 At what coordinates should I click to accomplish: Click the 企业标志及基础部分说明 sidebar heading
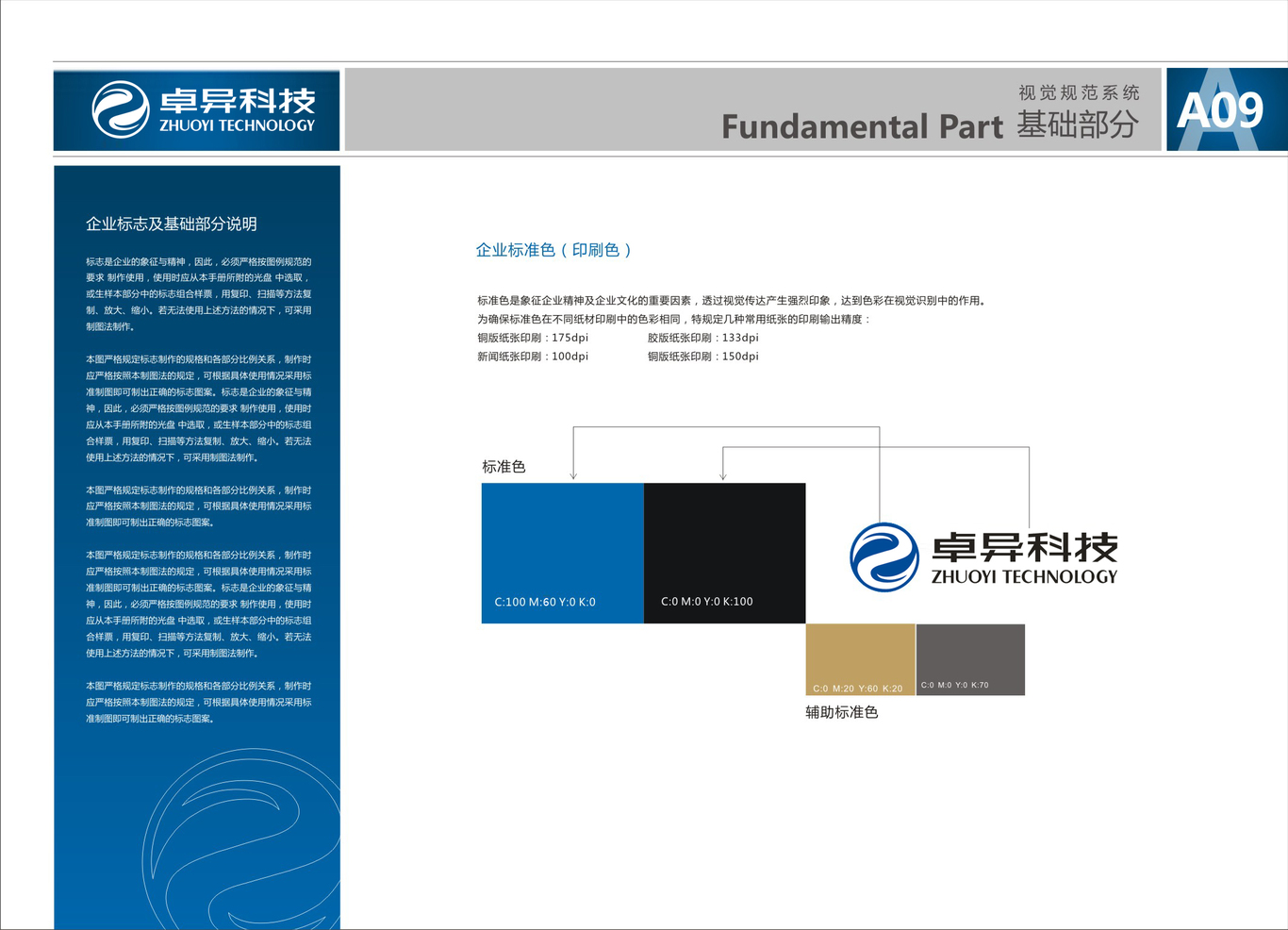(172, 224)
